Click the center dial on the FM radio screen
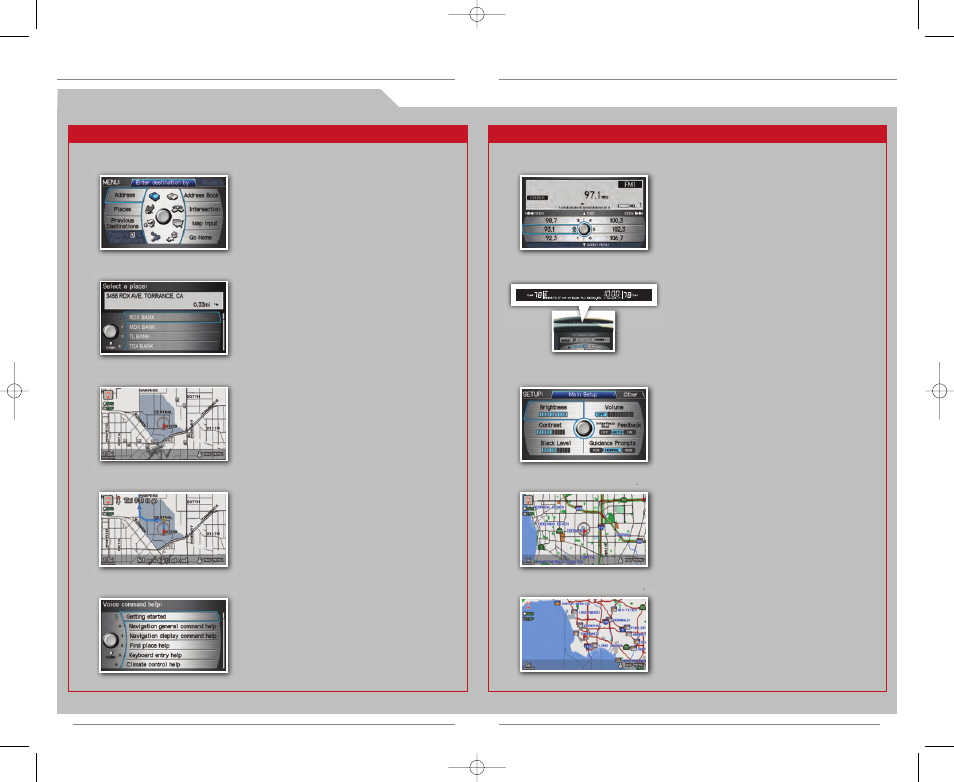Screen dimensions: 954x782 (583, 229)
